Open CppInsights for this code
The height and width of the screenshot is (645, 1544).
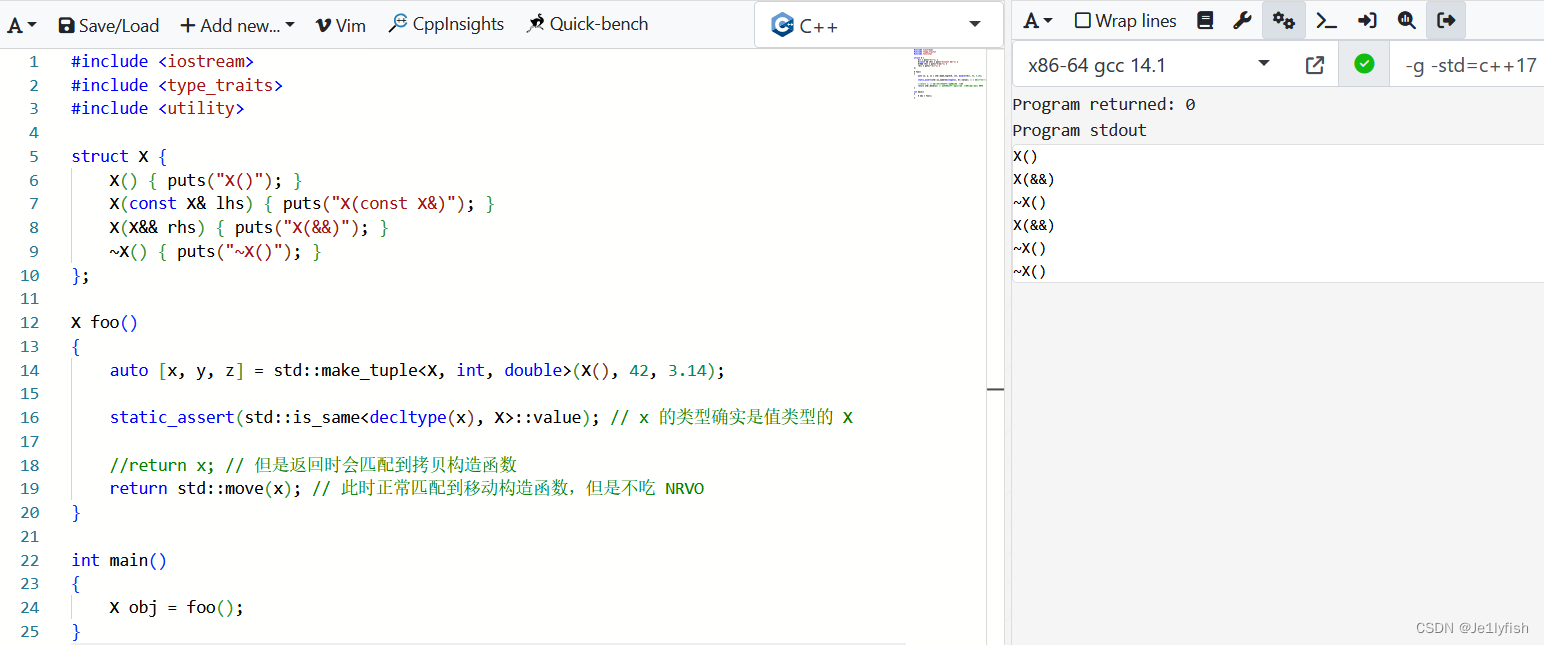(445, 24)
